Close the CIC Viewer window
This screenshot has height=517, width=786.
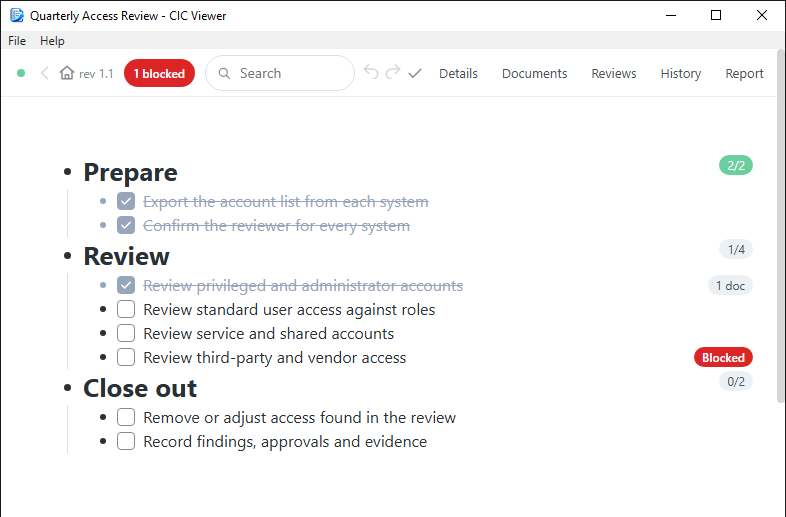[x=761, y=15]
